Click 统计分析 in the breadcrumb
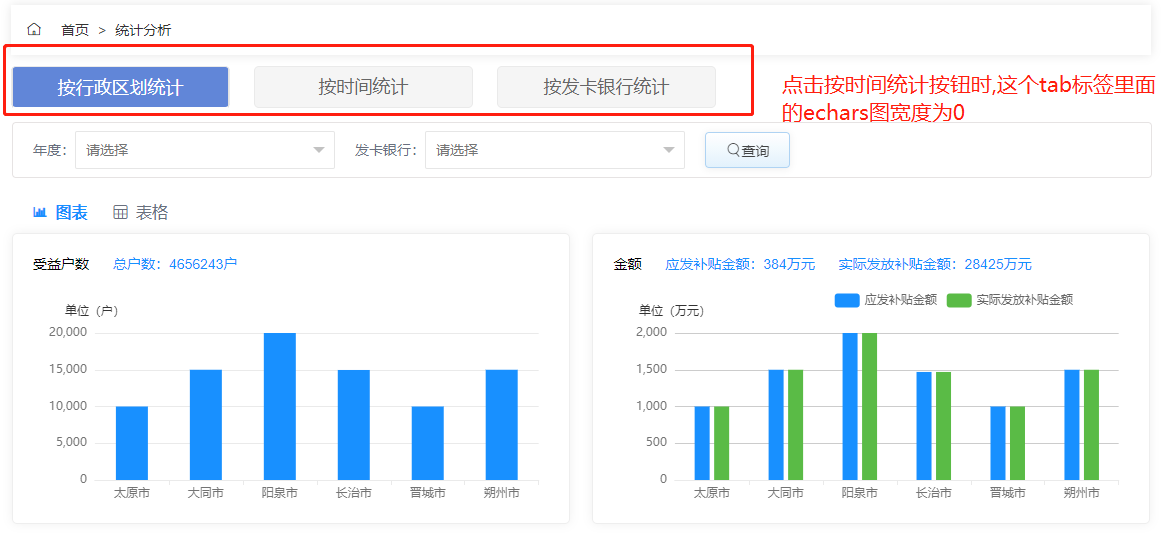This screenshot has height=546, width=1170. [x=143, y=31]
